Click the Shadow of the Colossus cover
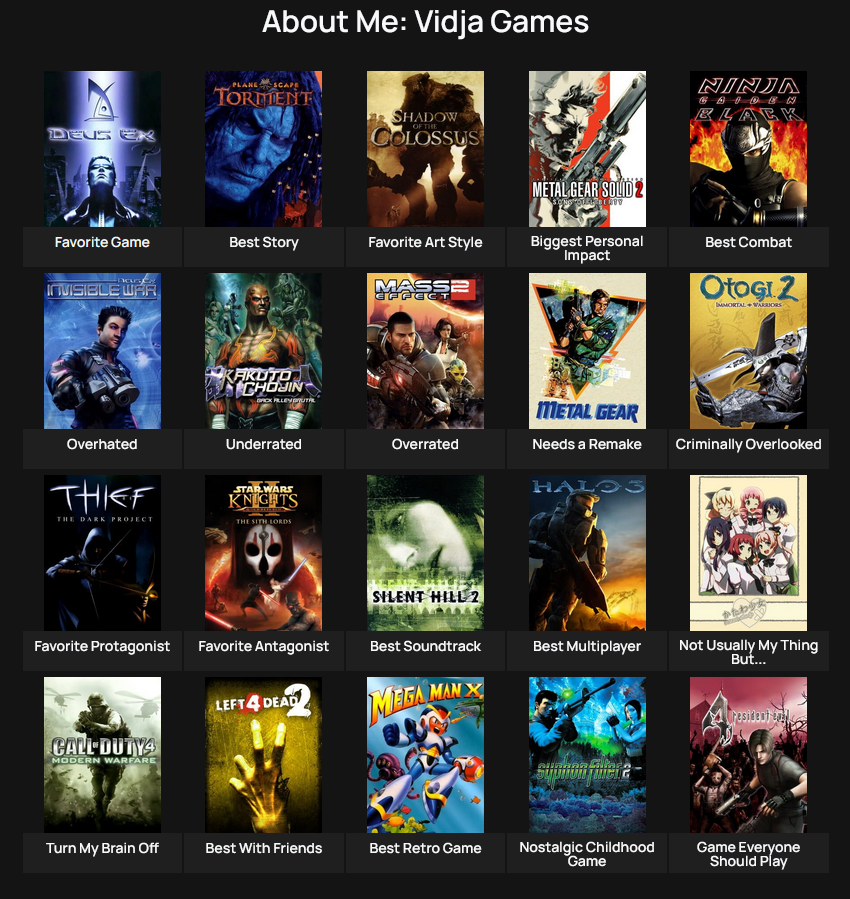Screen dimensions: 850x899 point(425,148)
